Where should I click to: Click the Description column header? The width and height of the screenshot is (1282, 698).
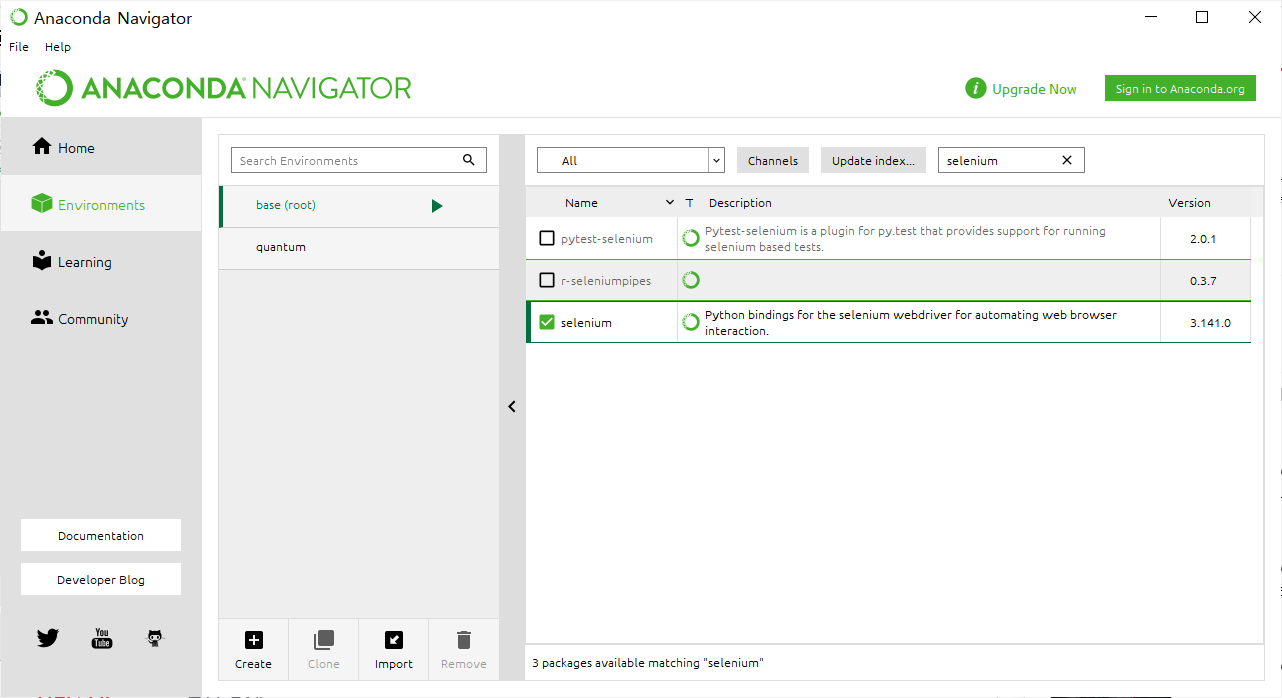click(740, 203)
